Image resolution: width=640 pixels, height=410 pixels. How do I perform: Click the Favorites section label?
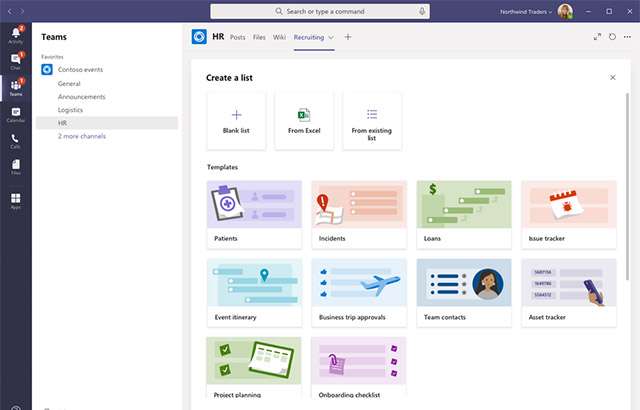pos(52,57)
